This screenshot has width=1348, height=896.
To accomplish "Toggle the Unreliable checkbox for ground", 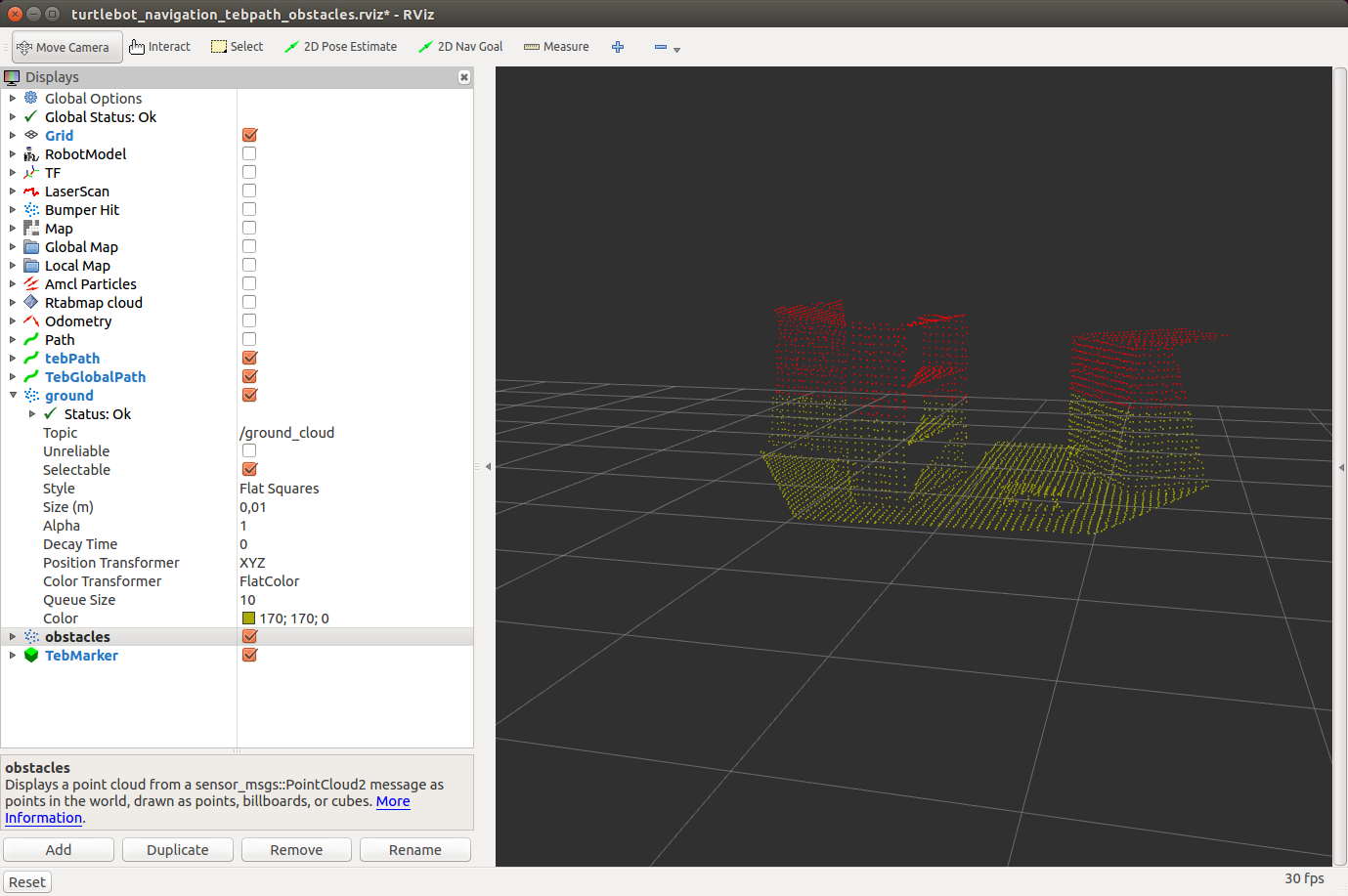I will pos(249,450).
